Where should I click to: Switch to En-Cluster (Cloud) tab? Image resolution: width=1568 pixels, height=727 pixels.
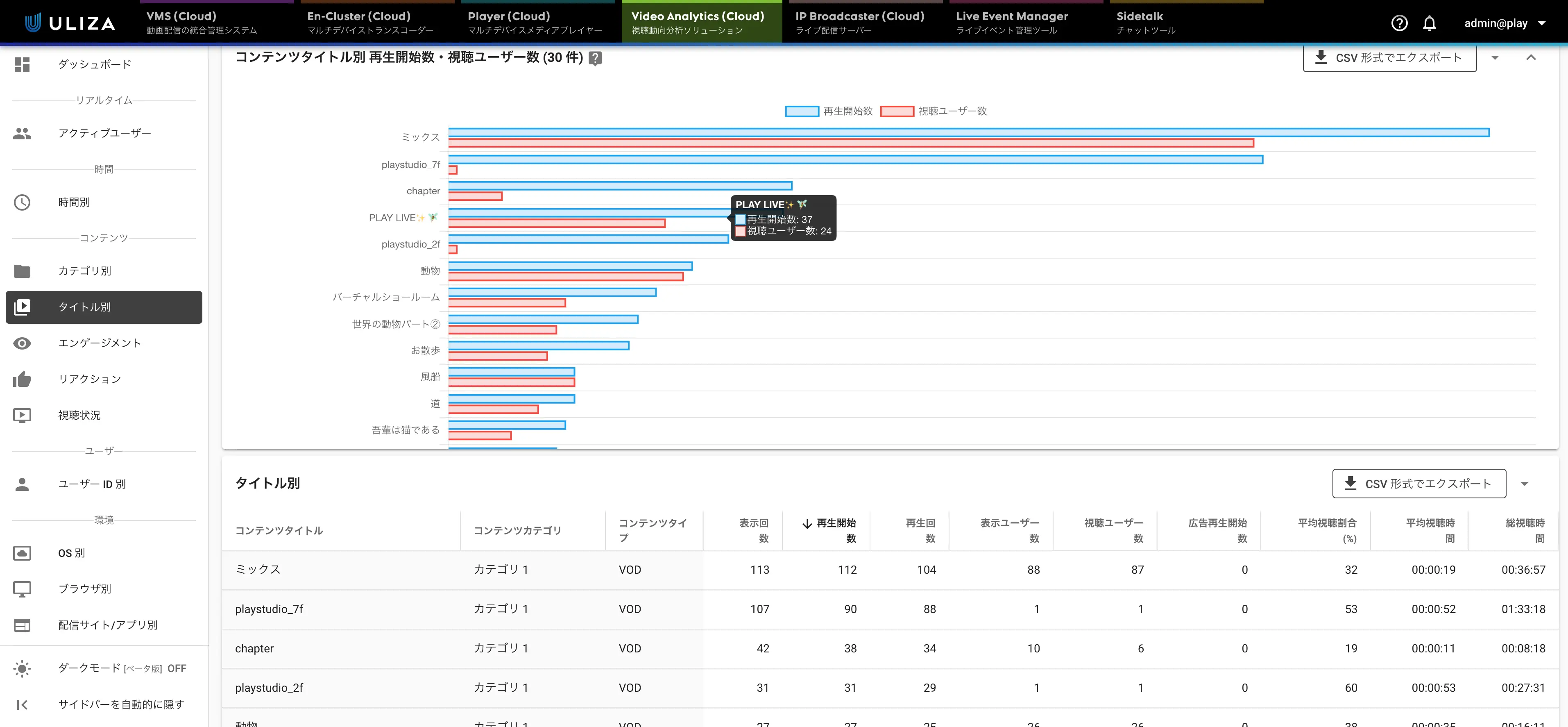click(x=377, y=22)
